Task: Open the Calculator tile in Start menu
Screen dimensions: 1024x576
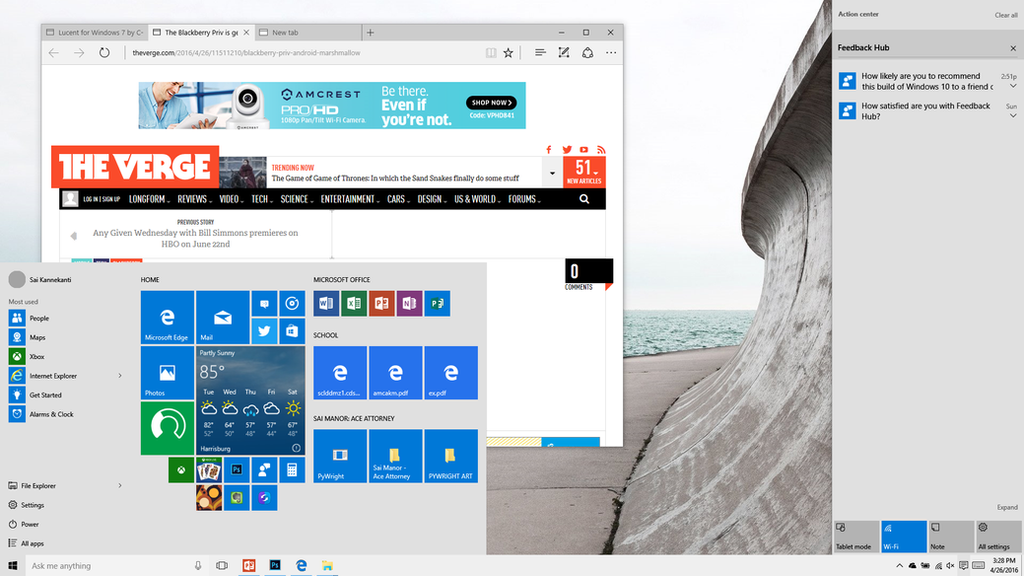Action: click(292, 470)
